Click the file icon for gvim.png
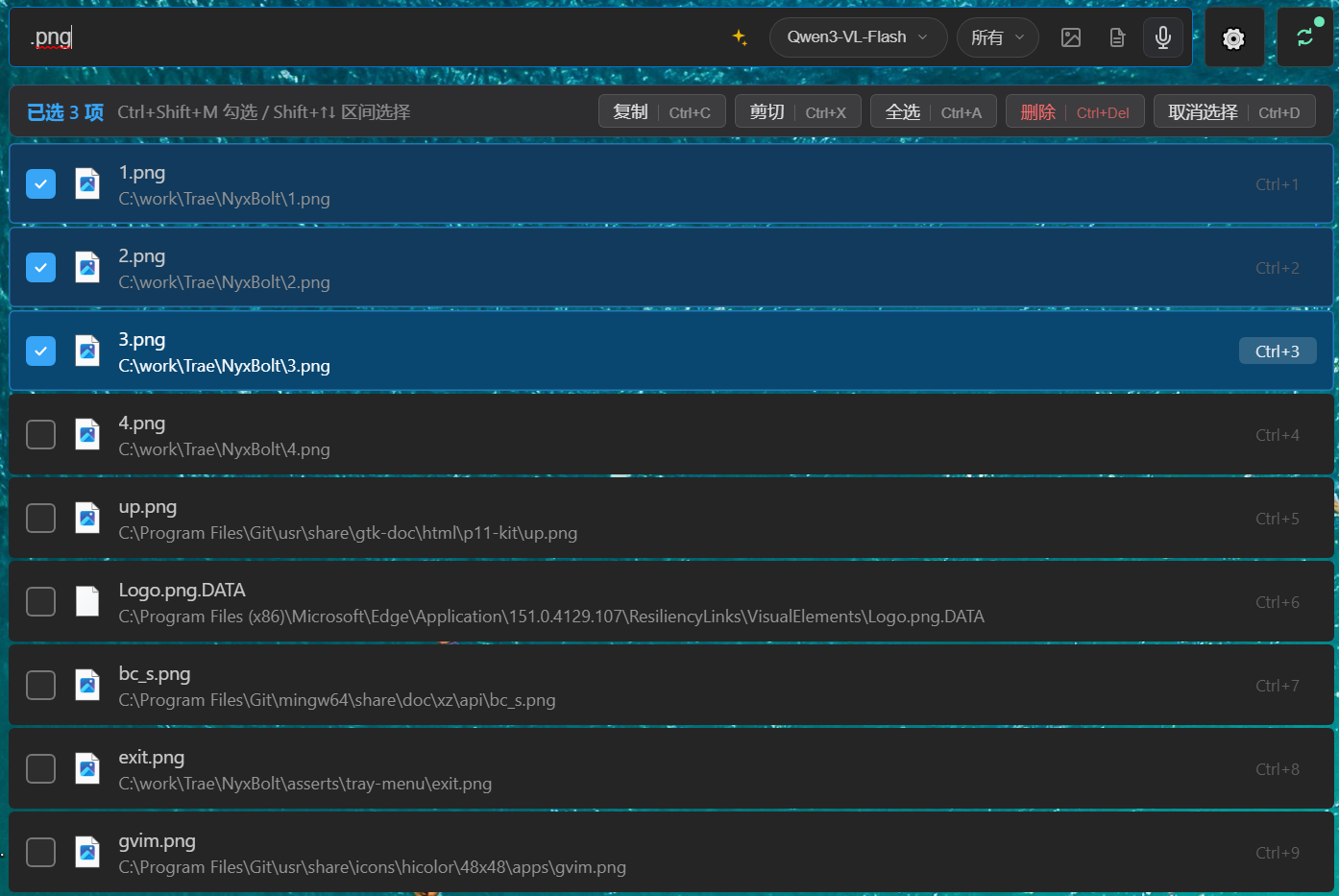The width and height of the screenshot is (1339, 896). 87,852
